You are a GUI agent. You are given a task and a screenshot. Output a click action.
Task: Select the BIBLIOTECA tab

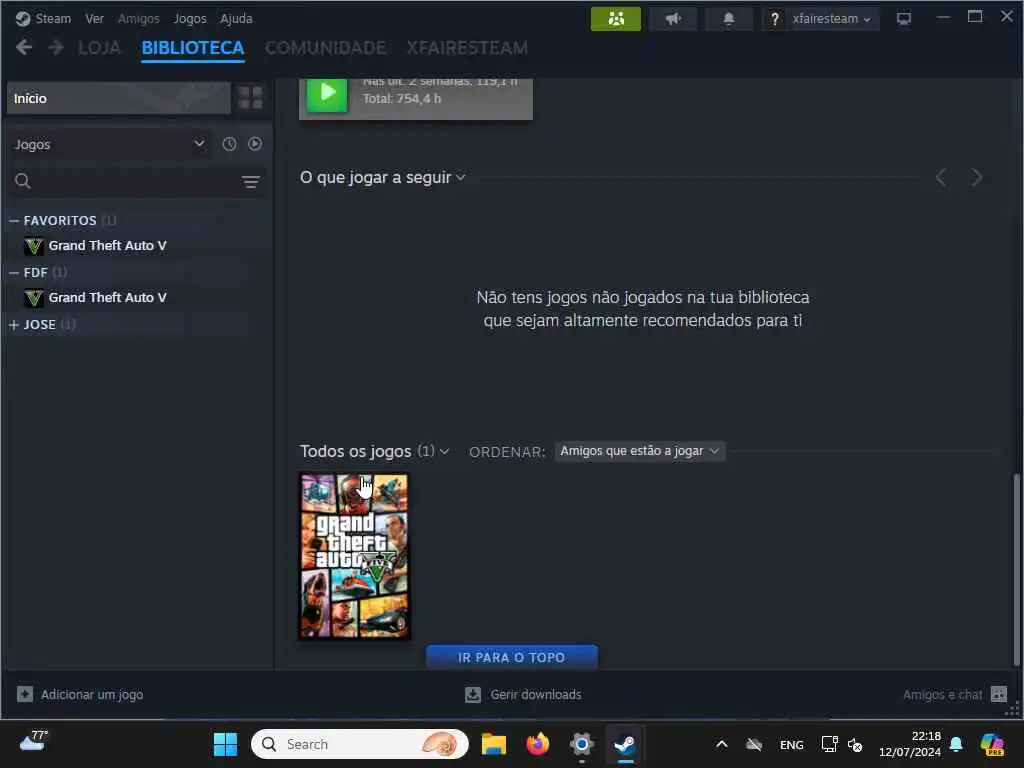[193, 48]
